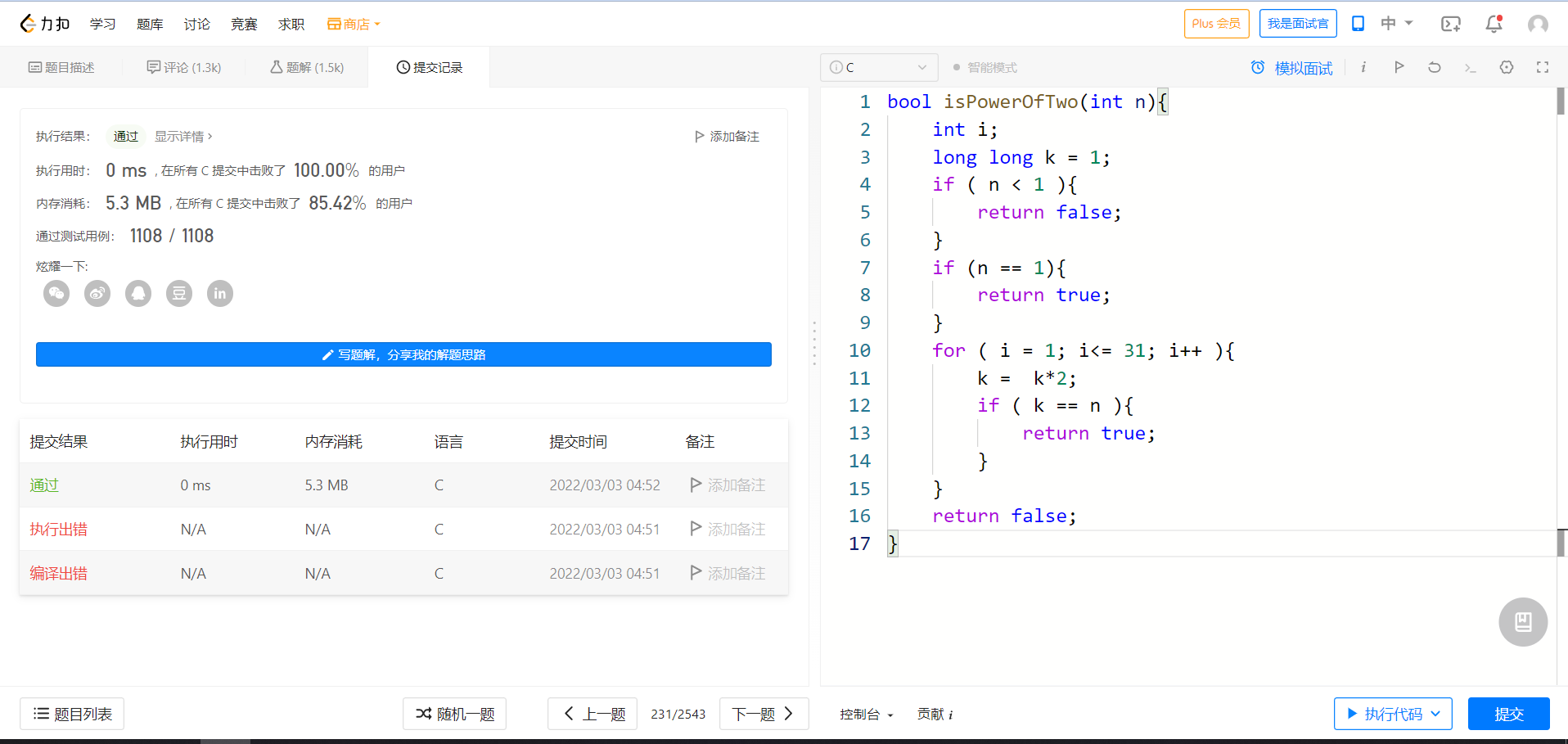Switch to the 题目描述 tab
Screen dimensions: 1568x744
(61, 67)
